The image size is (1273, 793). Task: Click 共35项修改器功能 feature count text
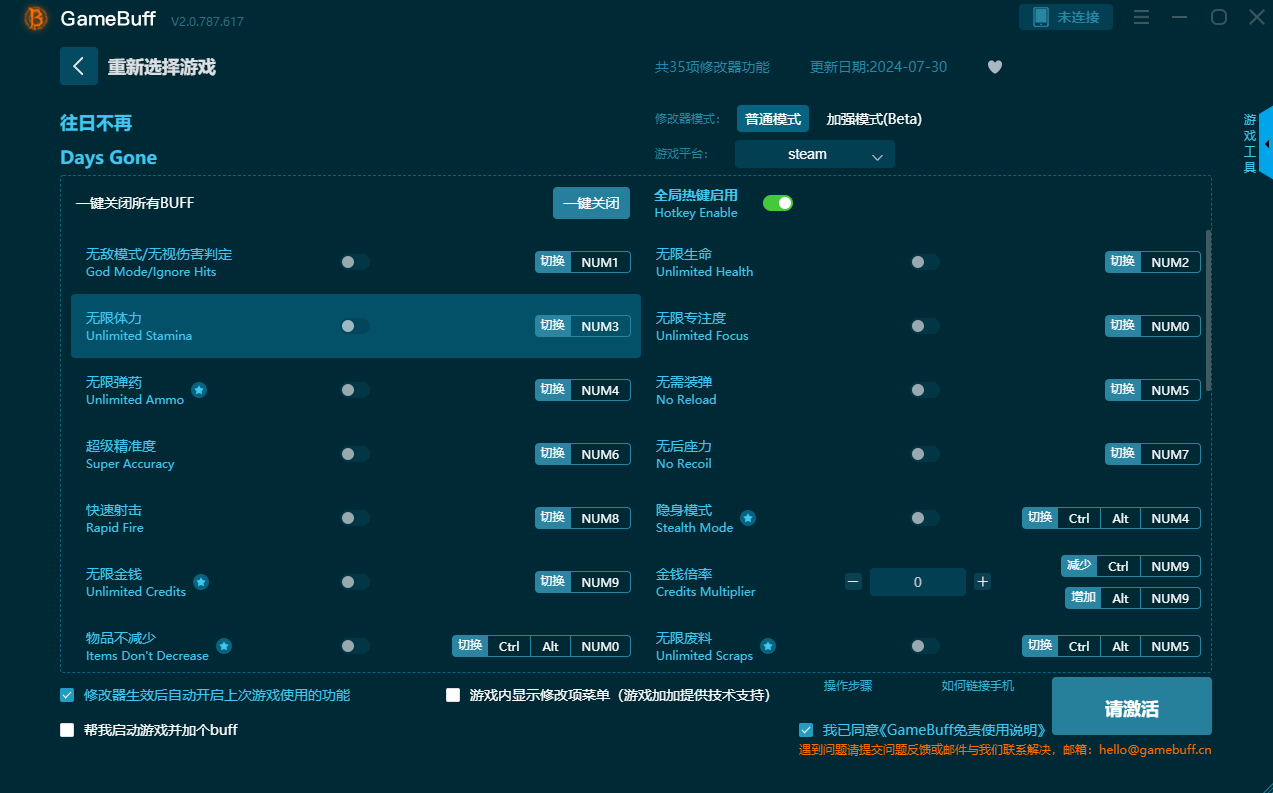712,67
